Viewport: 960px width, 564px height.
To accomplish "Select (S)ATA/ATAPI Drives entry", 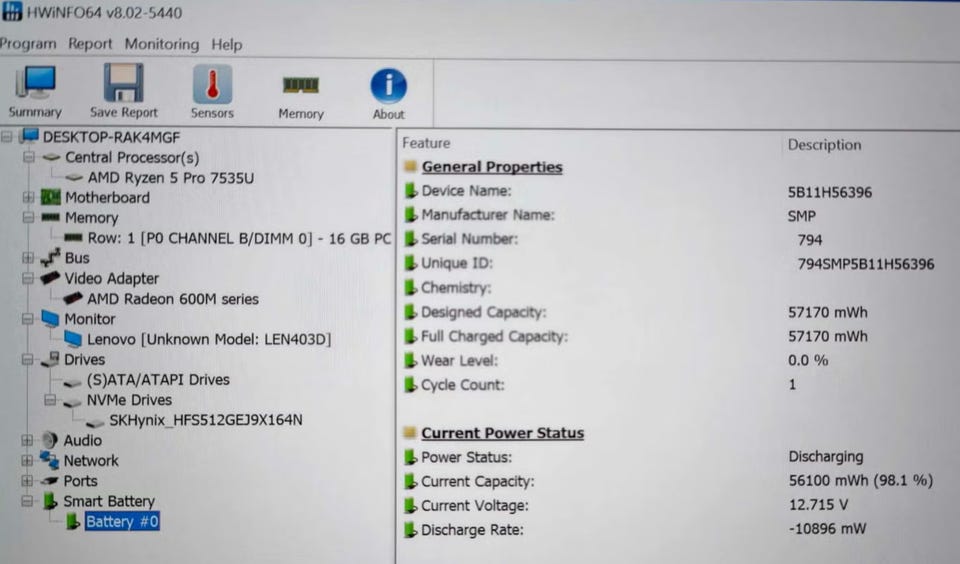I will pyautogui.click(x=158, y=380).
